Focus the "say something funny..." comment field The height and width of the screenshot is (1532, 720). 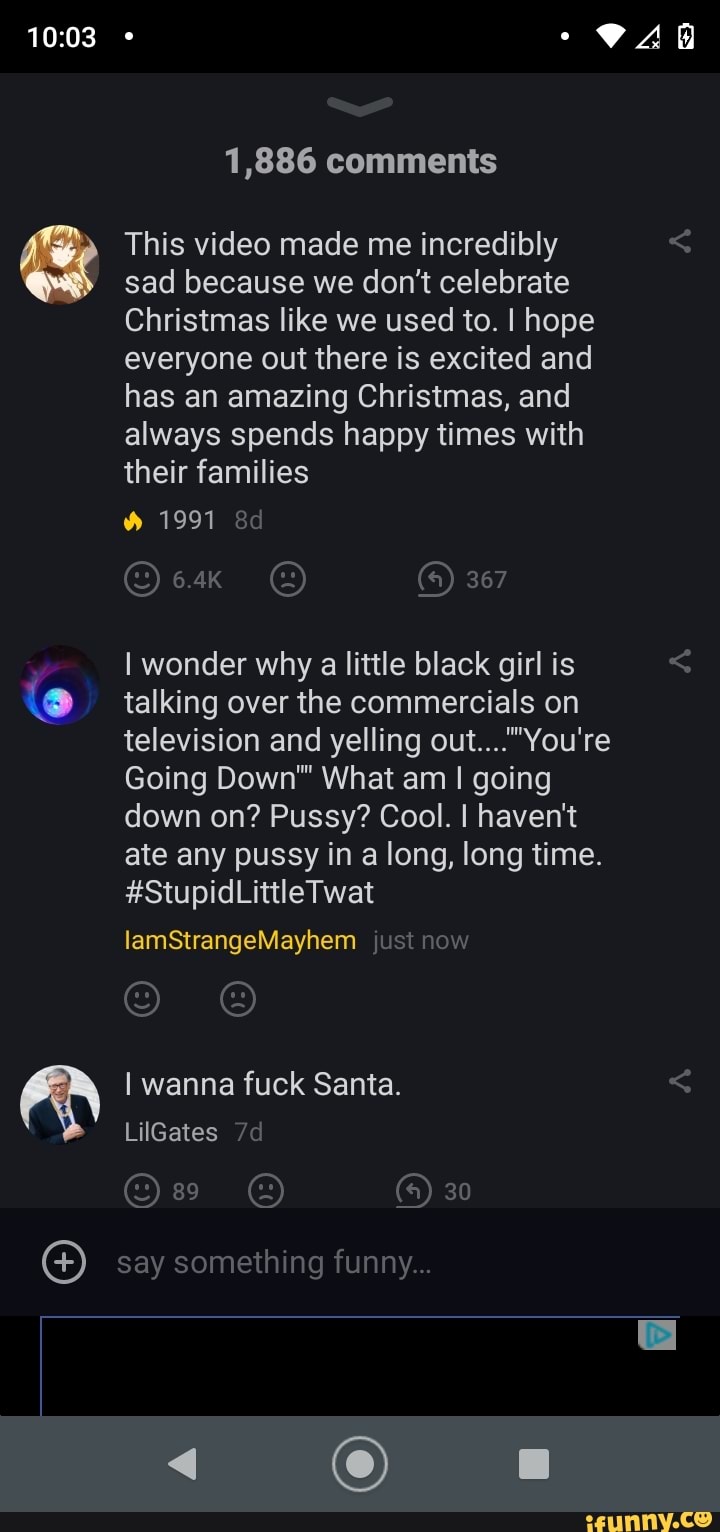[380, 1262]
